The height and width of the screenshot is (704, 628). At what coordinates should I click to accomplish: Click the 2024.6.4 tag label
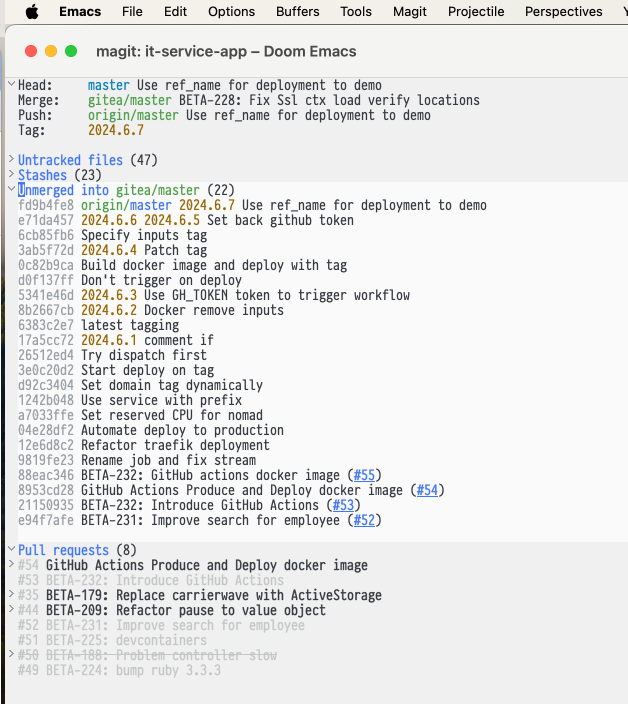tap(109, 250)
